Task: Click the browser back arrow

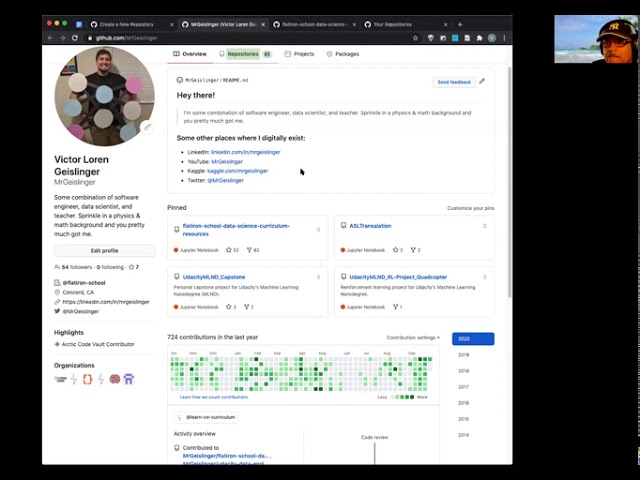Action: [x=50, y=38]
